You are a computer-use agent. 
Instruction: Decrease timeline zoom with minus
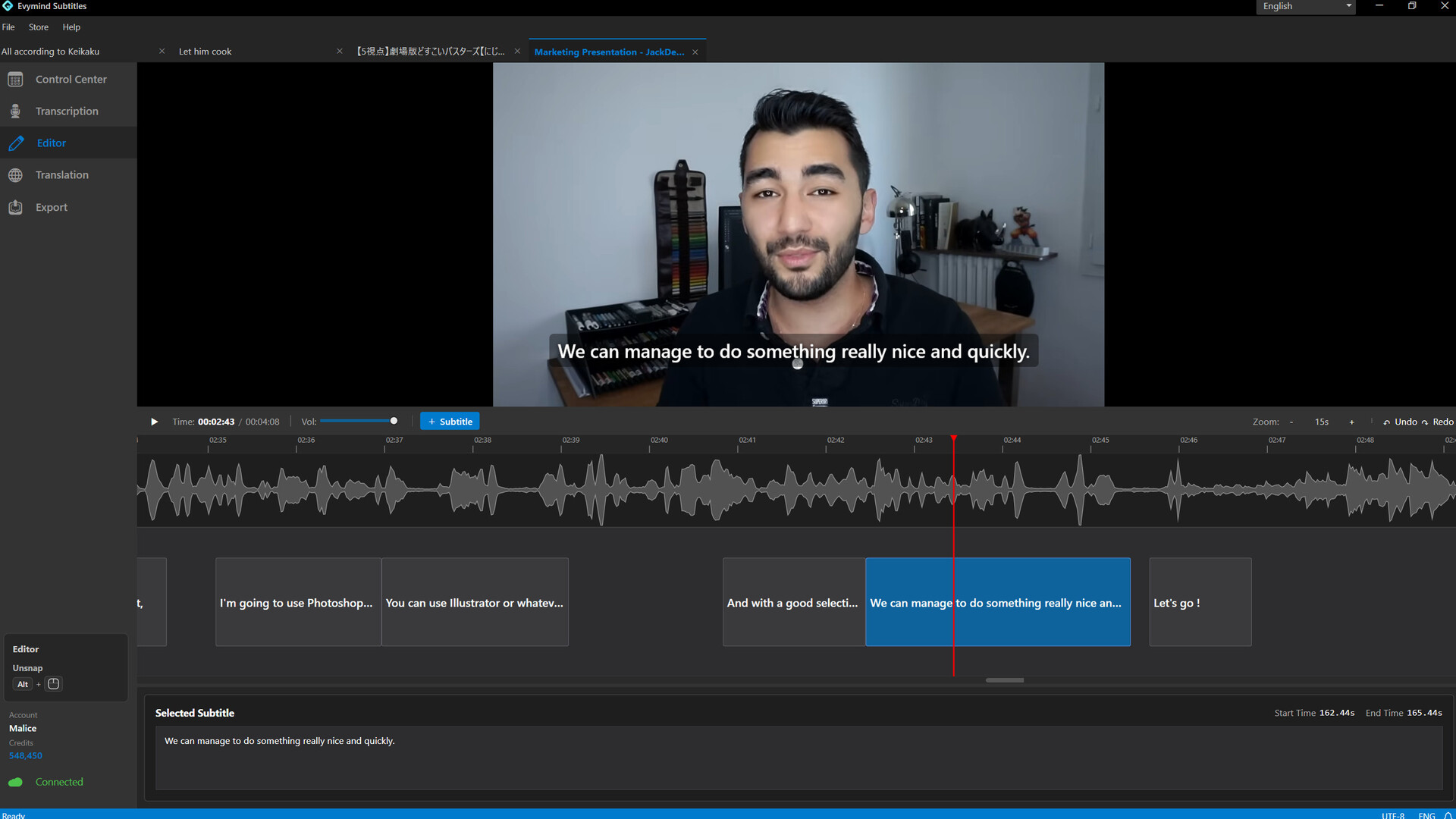[x=1291, y=422]
